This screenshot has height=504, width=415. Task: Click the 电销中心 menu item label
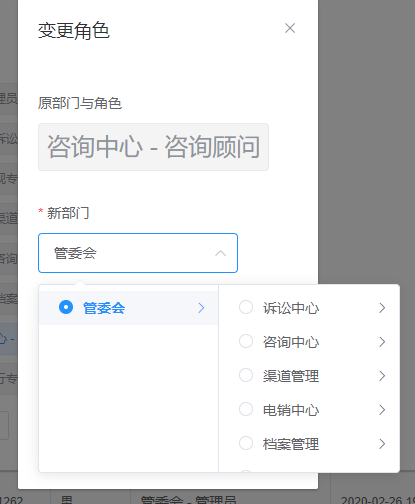(x=291, y=410)
